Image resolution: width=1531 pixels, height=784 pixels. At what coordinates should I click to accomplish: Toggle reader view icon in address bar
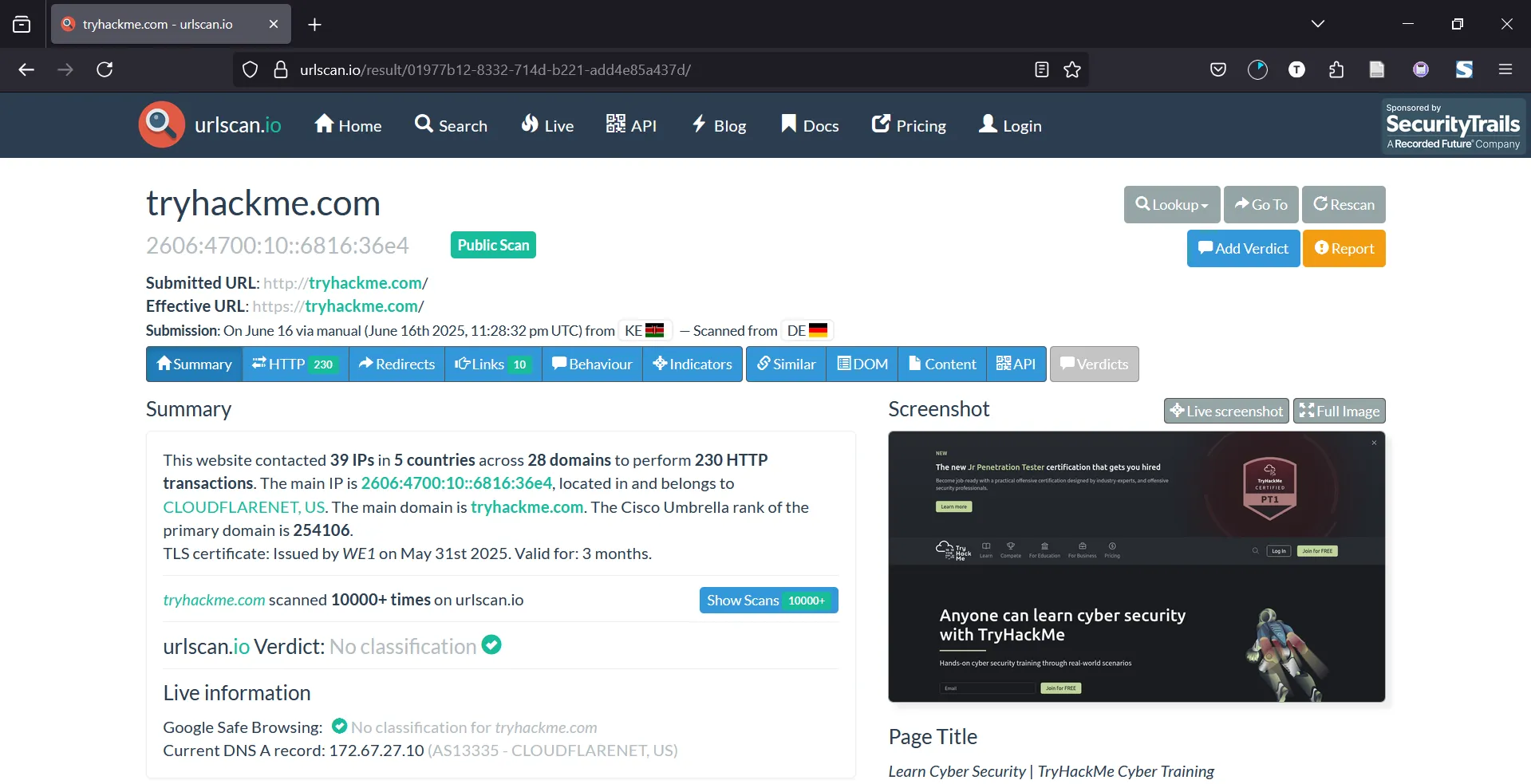(x=1041, y=69)
